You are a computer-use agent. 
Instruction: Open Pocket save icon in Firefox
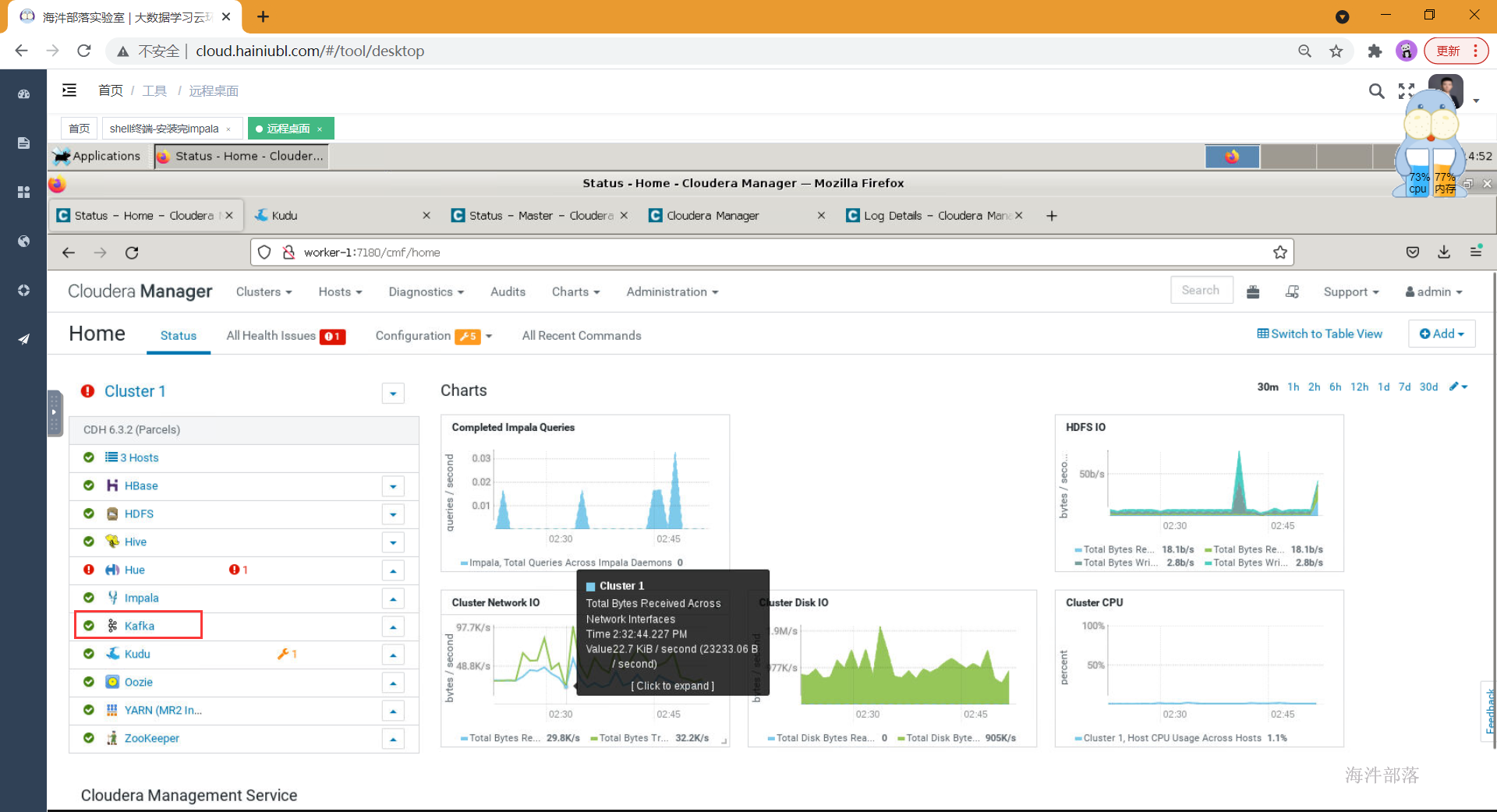1413,252
